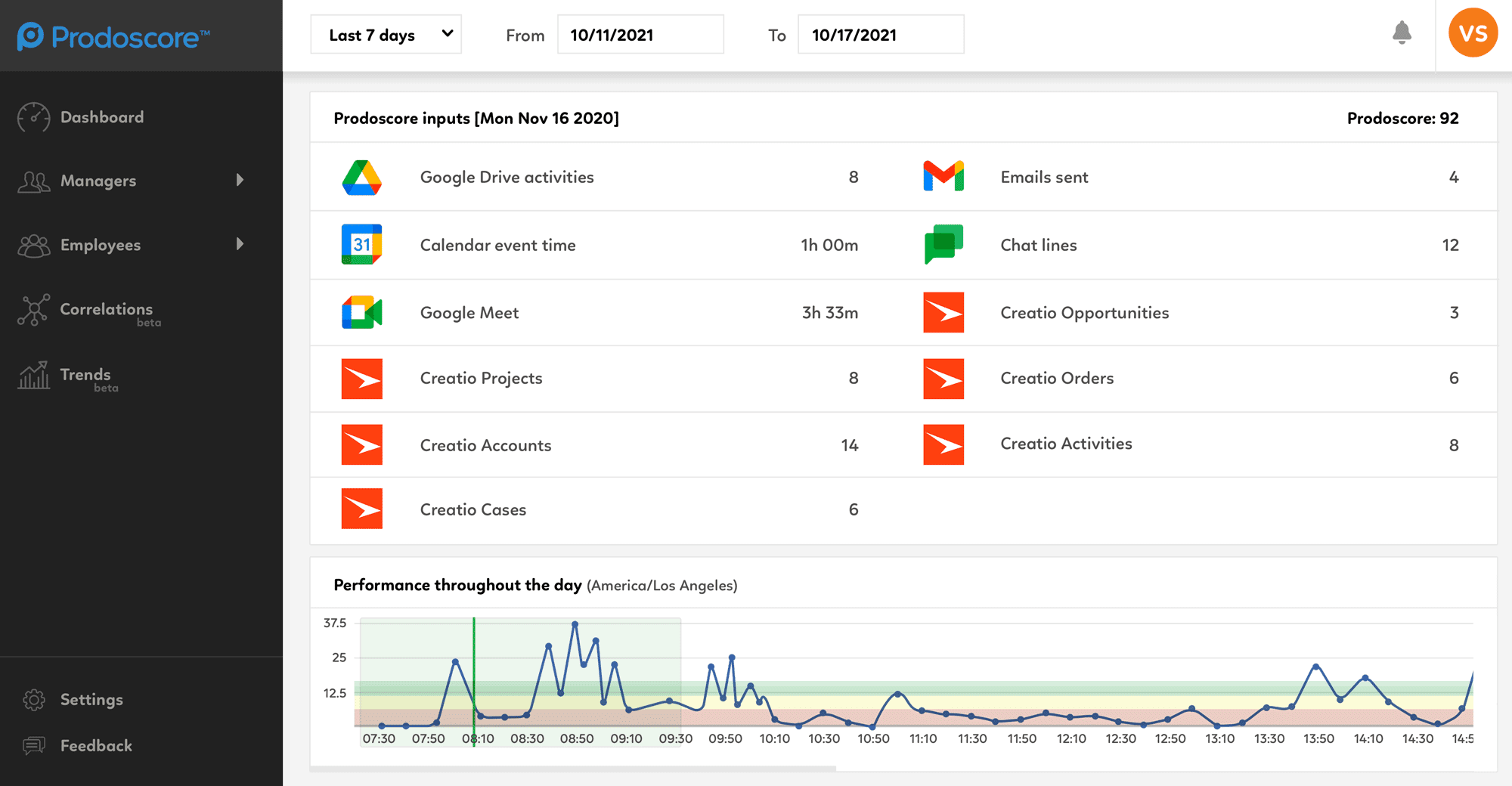Image resolution: width=1512 pixels, height=786 pixels.
Task: Click the Creatio Activities label
Action: [1066, 444]
